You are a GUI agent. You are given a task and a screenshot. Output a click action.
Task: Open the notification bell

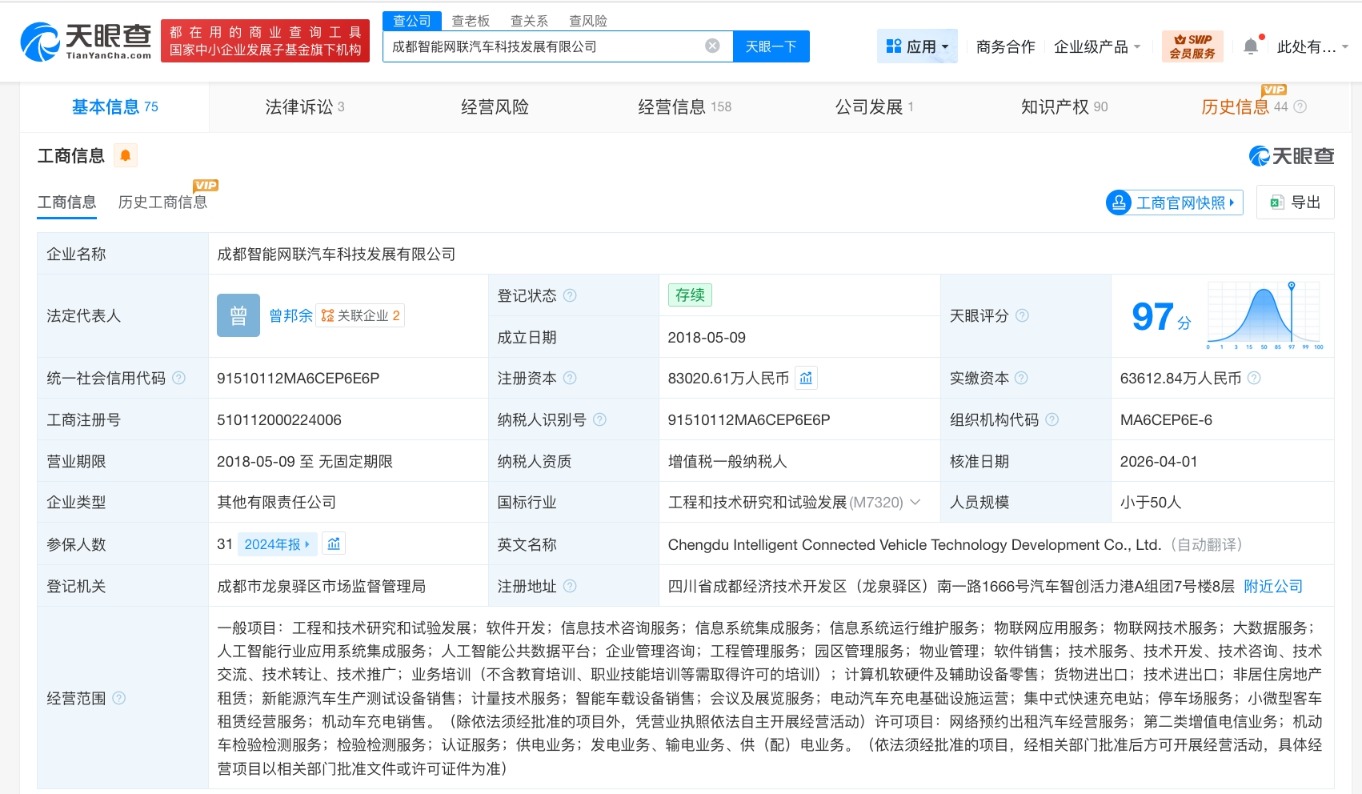(1251, 46)
